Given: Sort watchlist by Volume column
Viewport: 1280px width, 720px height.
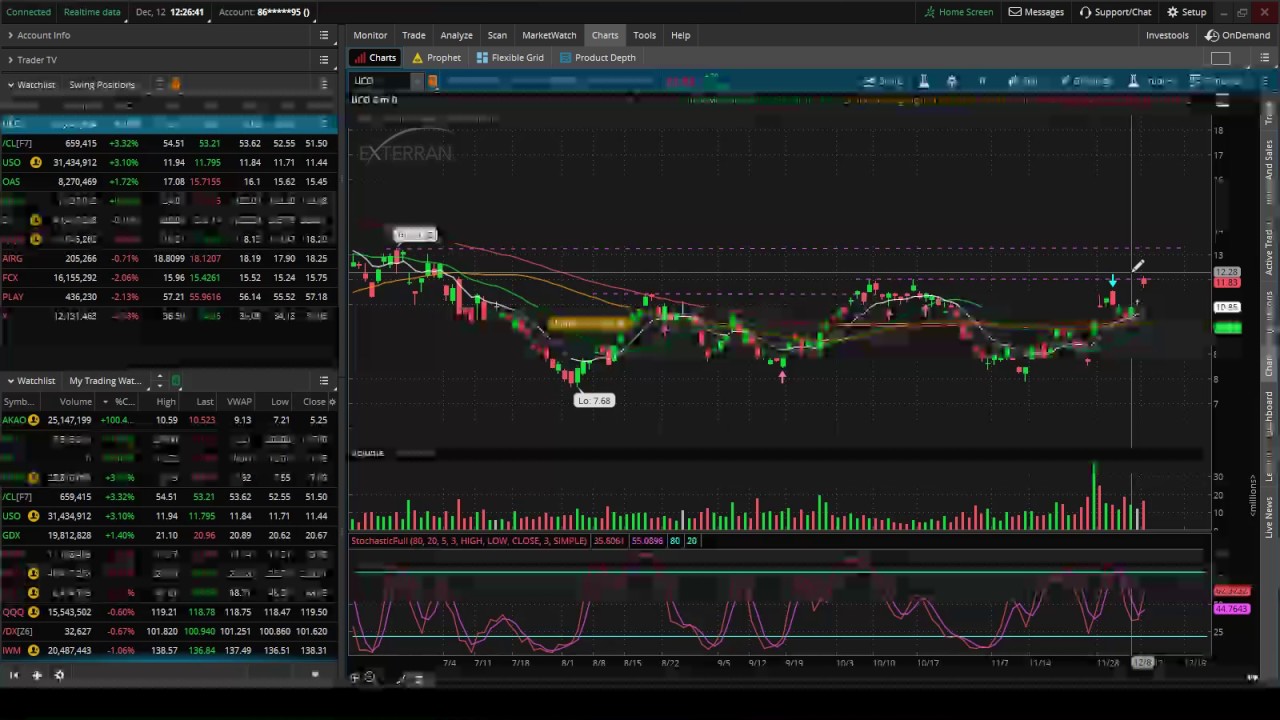Looking at the screenshot, I should coord(75,402).
